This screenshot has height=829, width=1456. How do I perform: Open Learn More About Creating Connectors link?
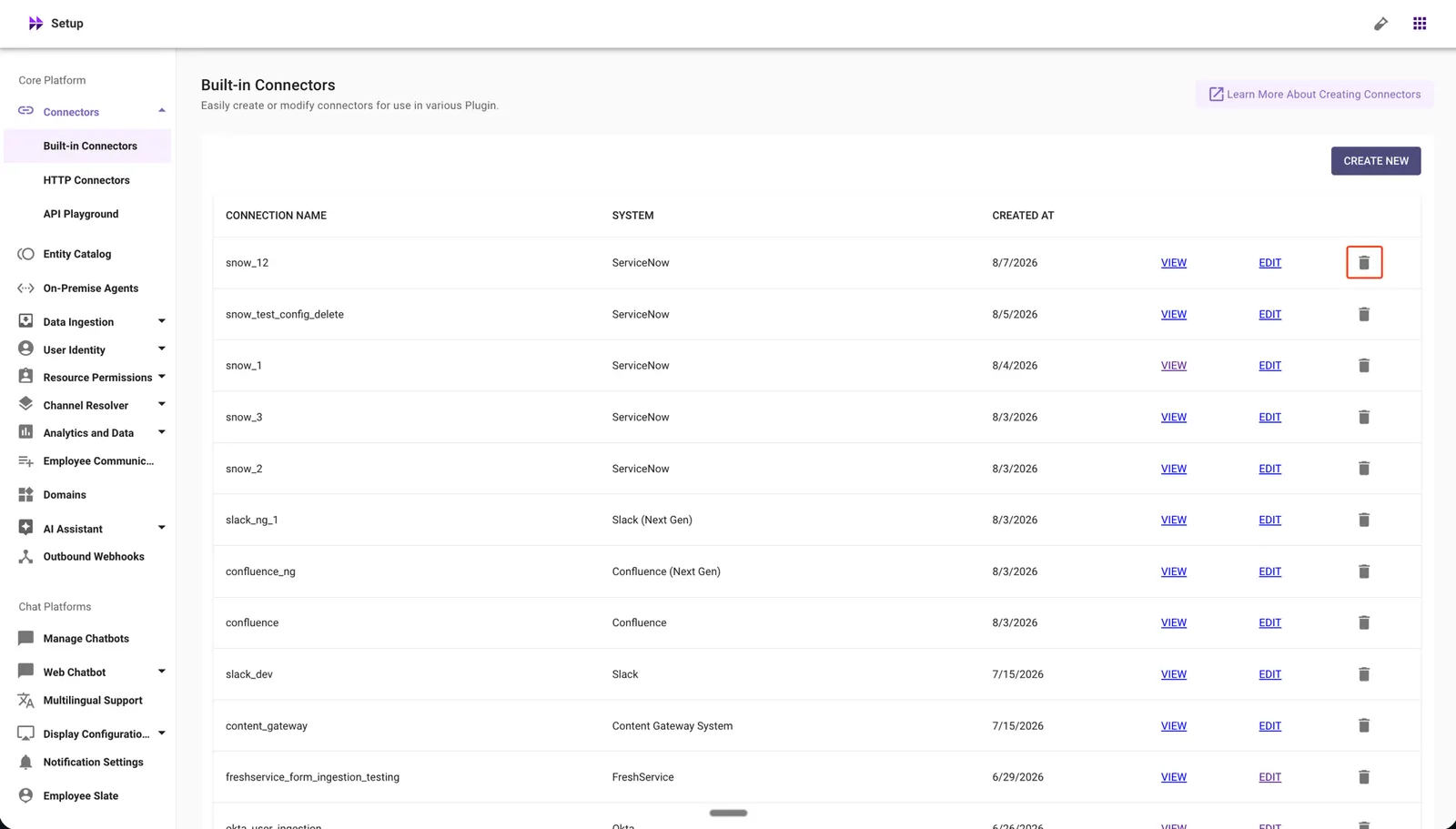click(x=1314, y=94)
